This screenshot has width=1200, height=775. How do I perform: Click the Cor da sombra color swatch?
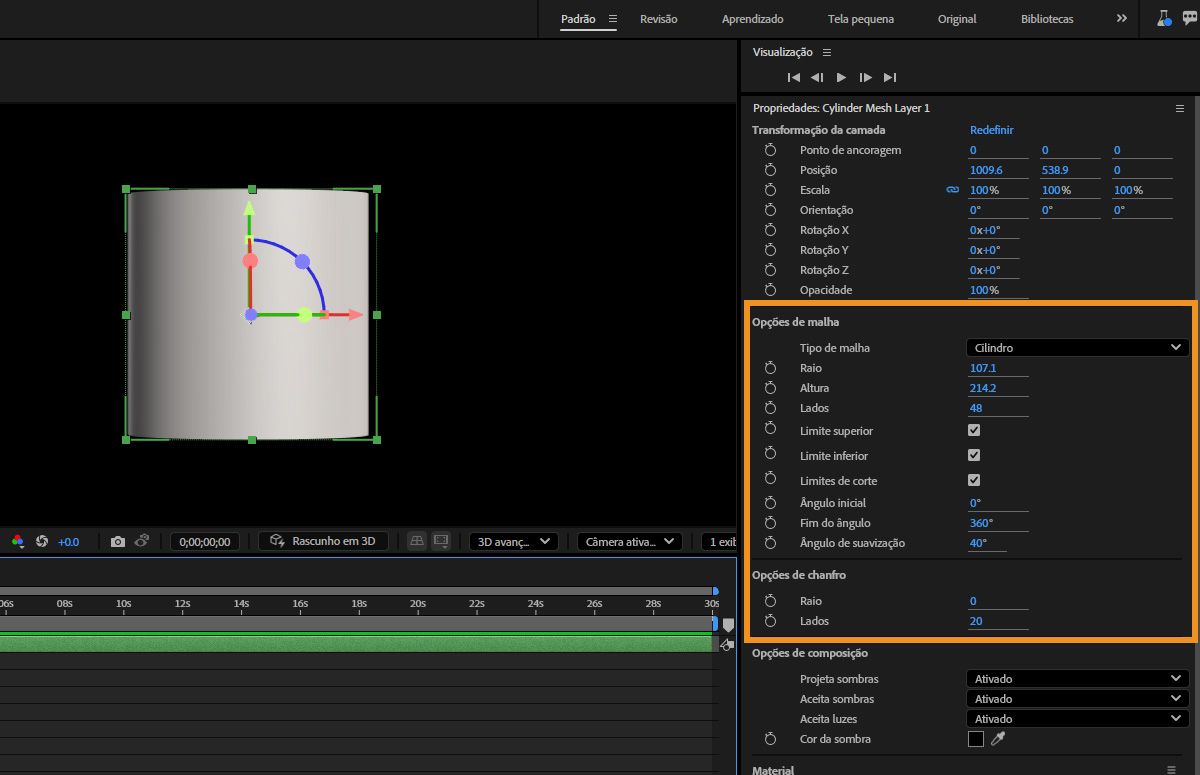pyautogui.click(x=976, y=739)
